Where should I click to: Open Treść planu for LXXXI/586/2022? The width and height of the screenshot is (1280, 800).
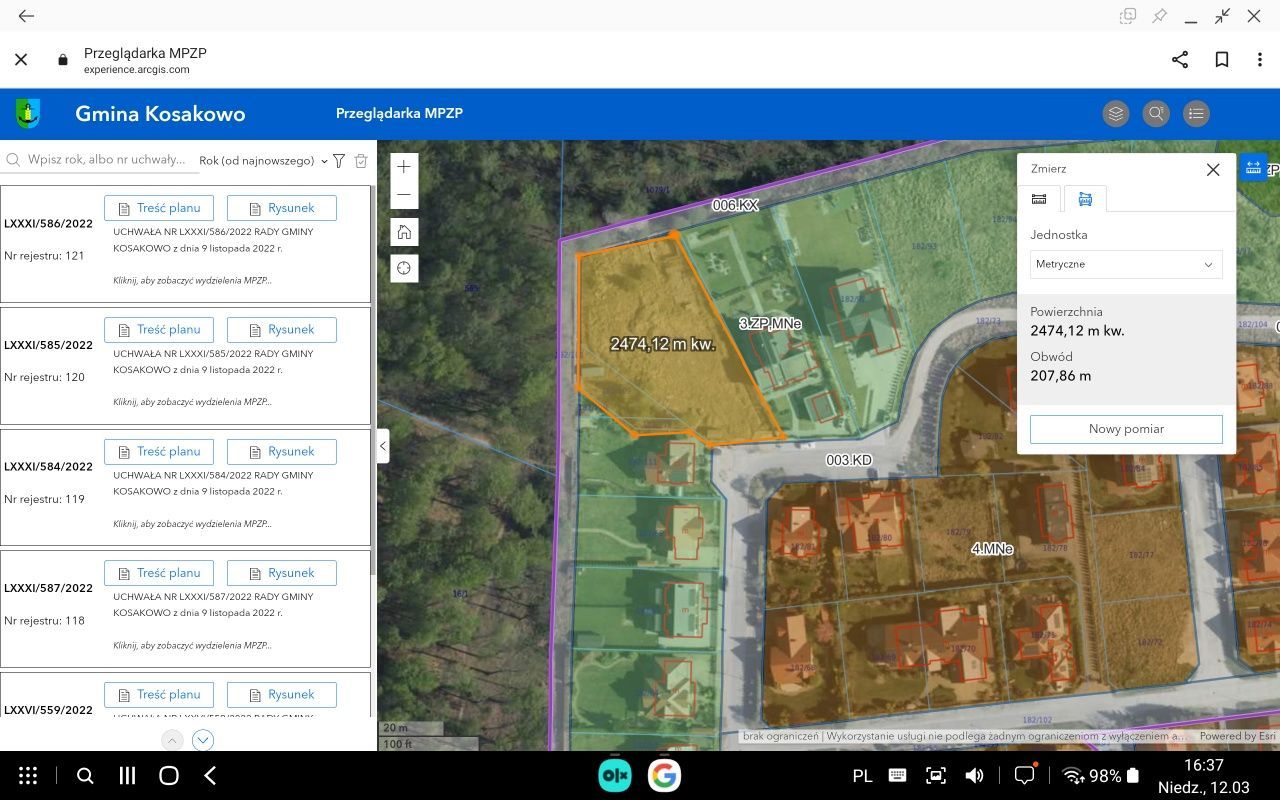pos(159,208)
